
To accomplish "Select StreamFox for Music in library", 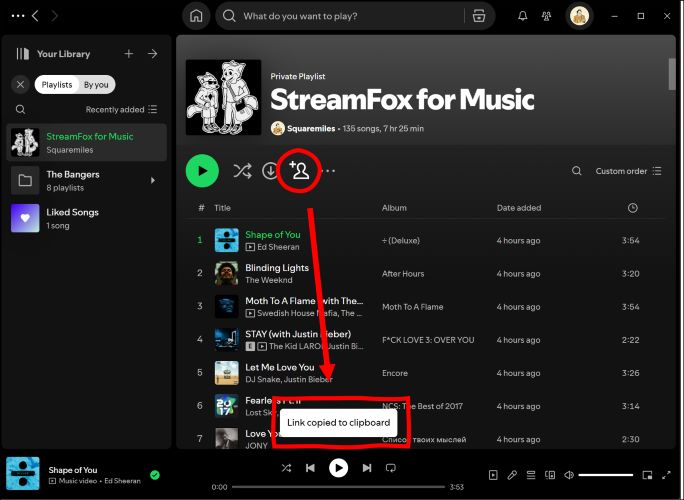I will (x=87, y=143).
